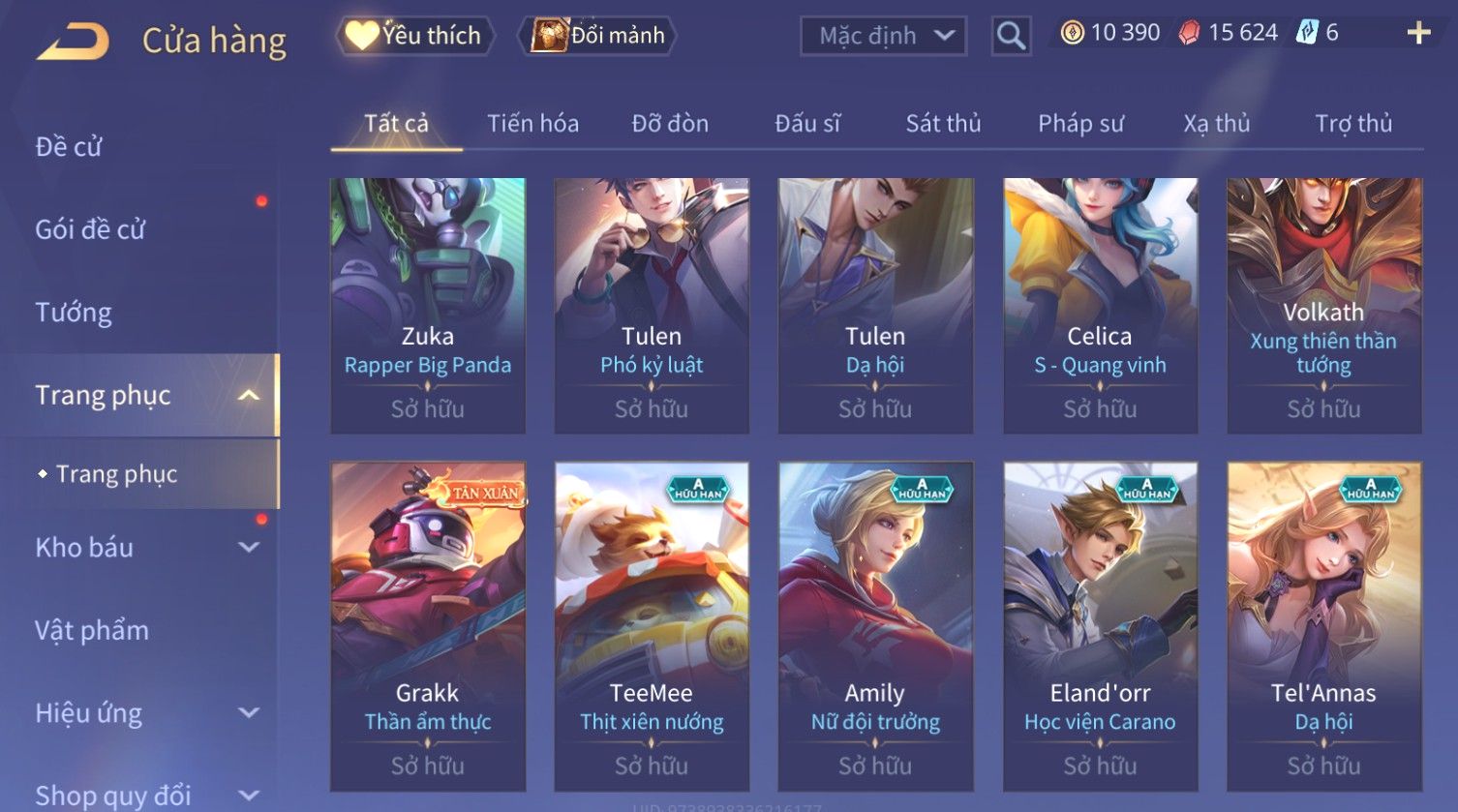1458x812 pixels.
Task: Add currency with the plus icon
Action: coord(1418,34)
